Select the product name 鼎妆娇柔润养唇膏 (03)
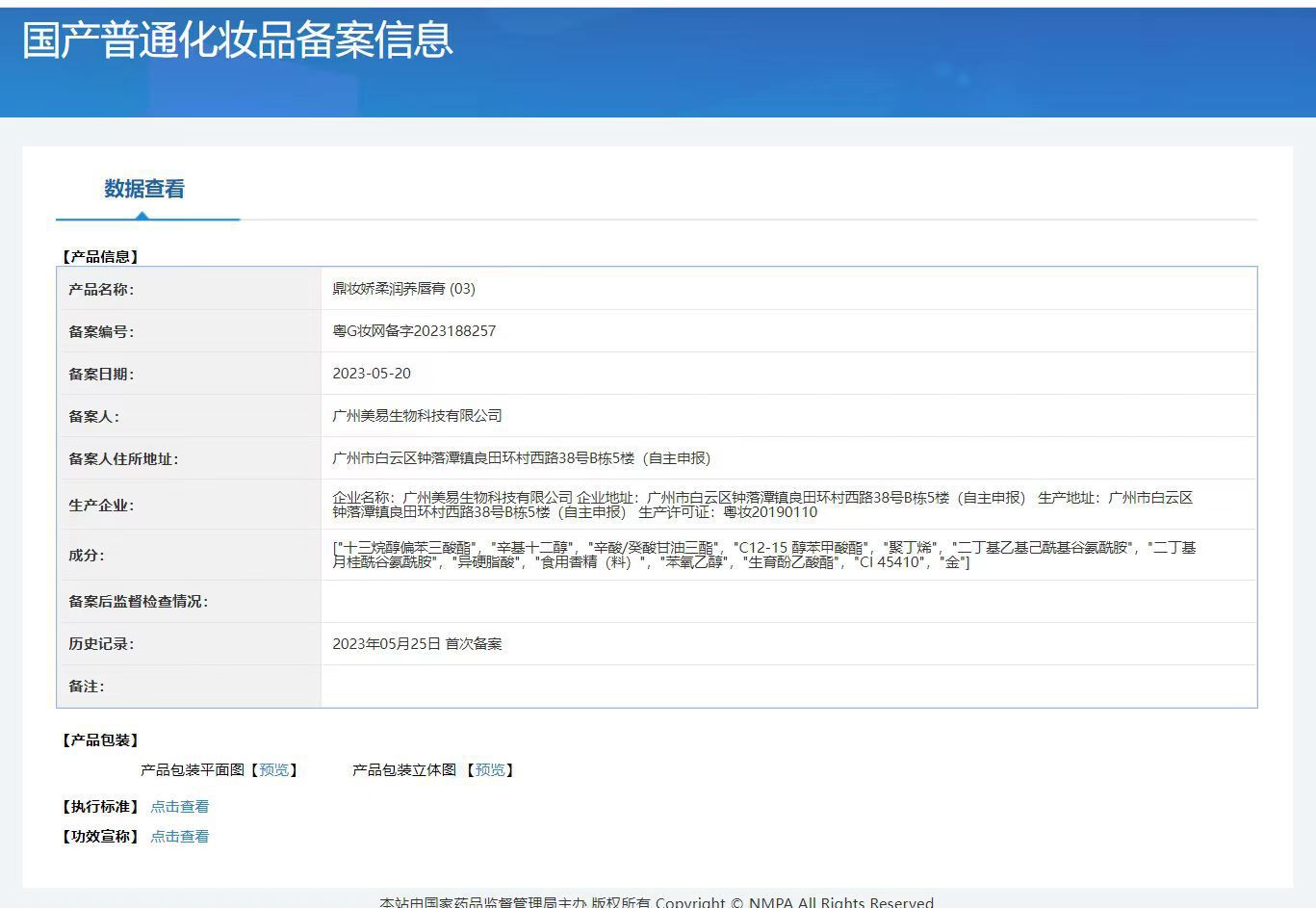Viewport: 1316px width, 908px height. [403, 289]
